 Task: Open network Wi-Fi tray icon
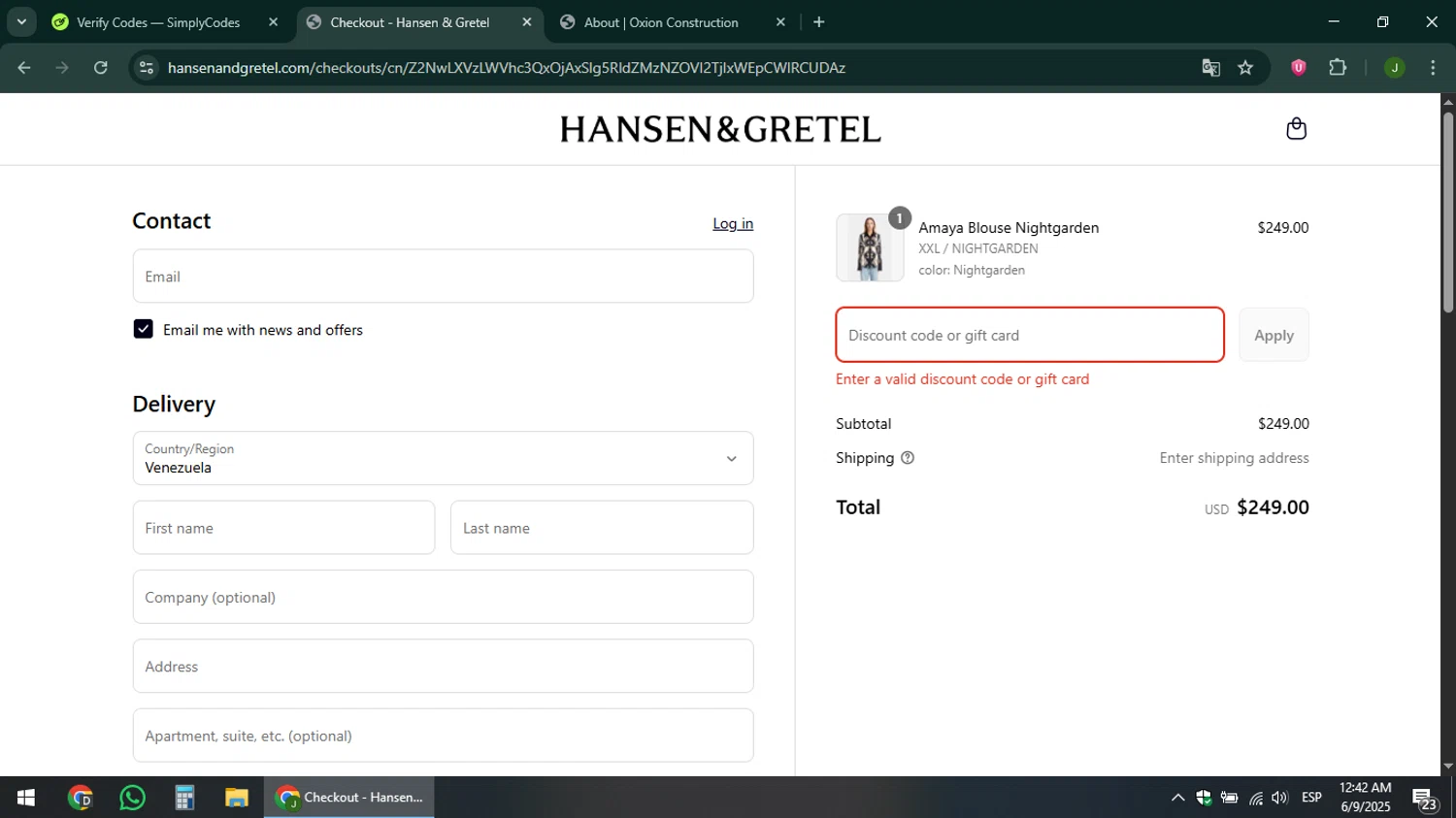click(x=1256, y=798)
